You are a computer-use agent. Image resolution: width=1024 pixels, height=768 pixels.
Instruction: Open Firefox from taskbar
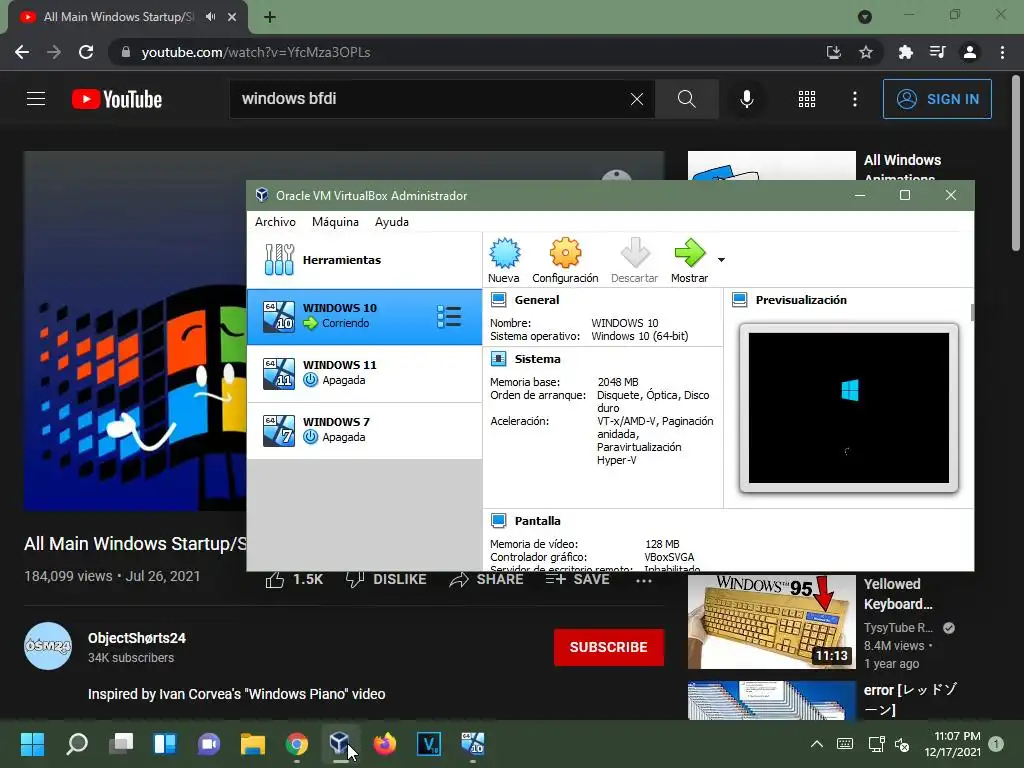pos(385,744)
